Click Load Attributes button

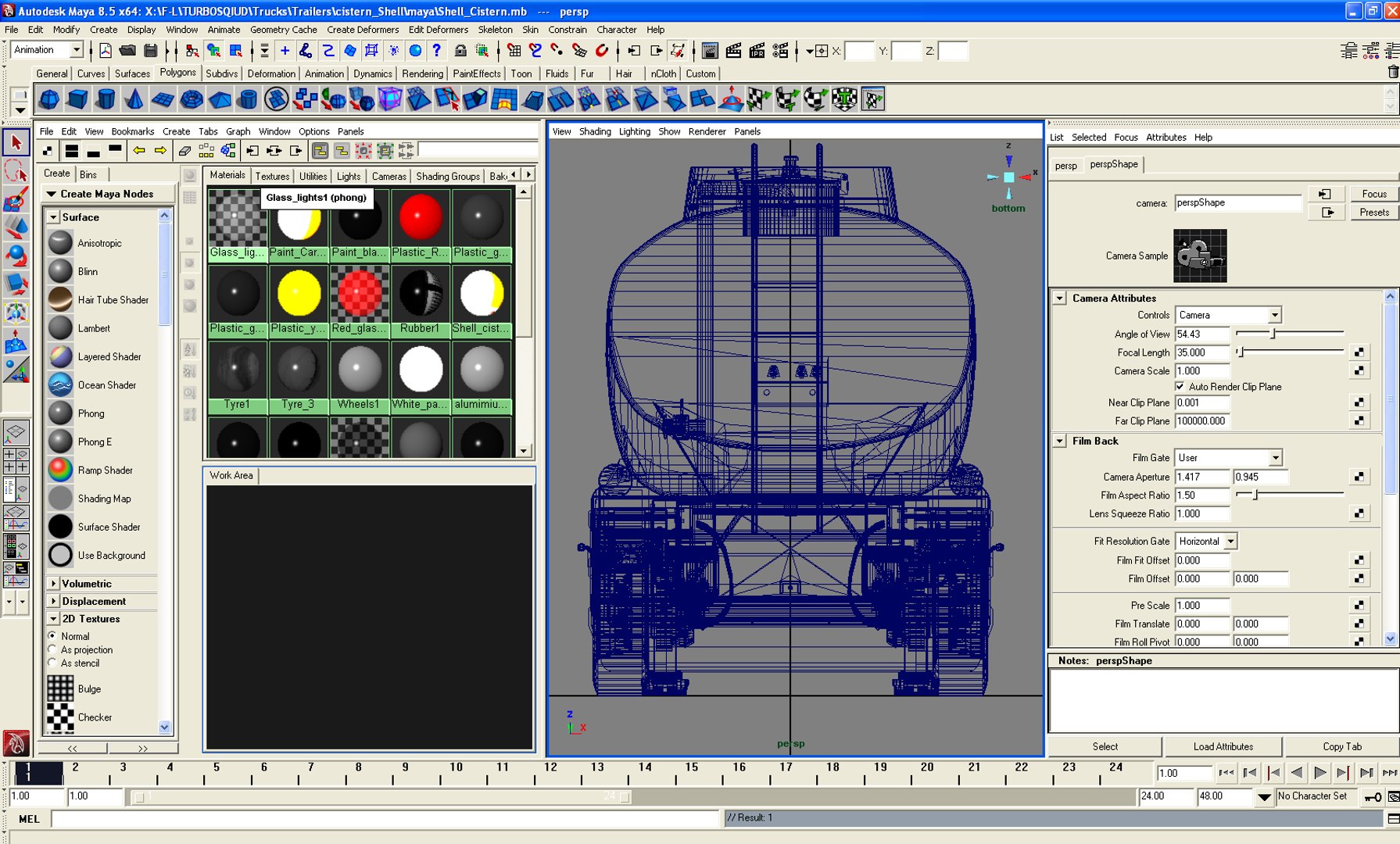point(1223,747)
